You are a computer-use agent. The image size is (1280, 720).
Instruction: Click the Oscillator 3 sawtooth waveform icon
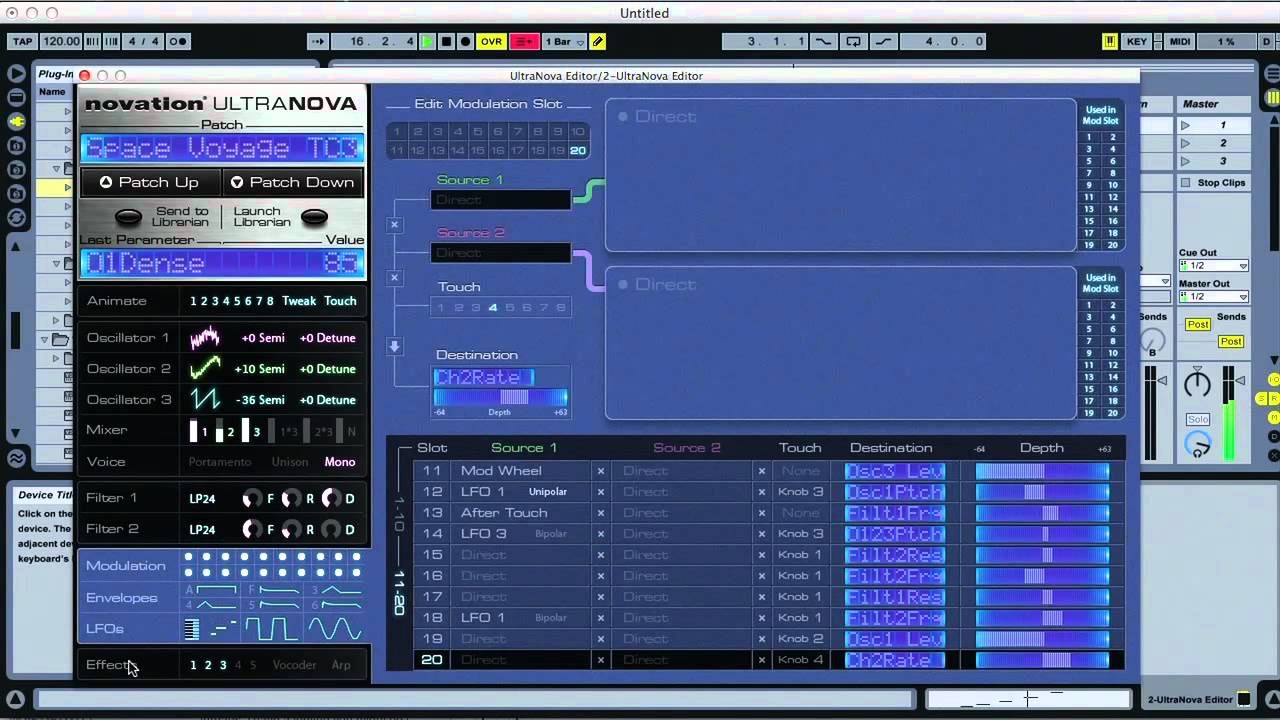205,399
